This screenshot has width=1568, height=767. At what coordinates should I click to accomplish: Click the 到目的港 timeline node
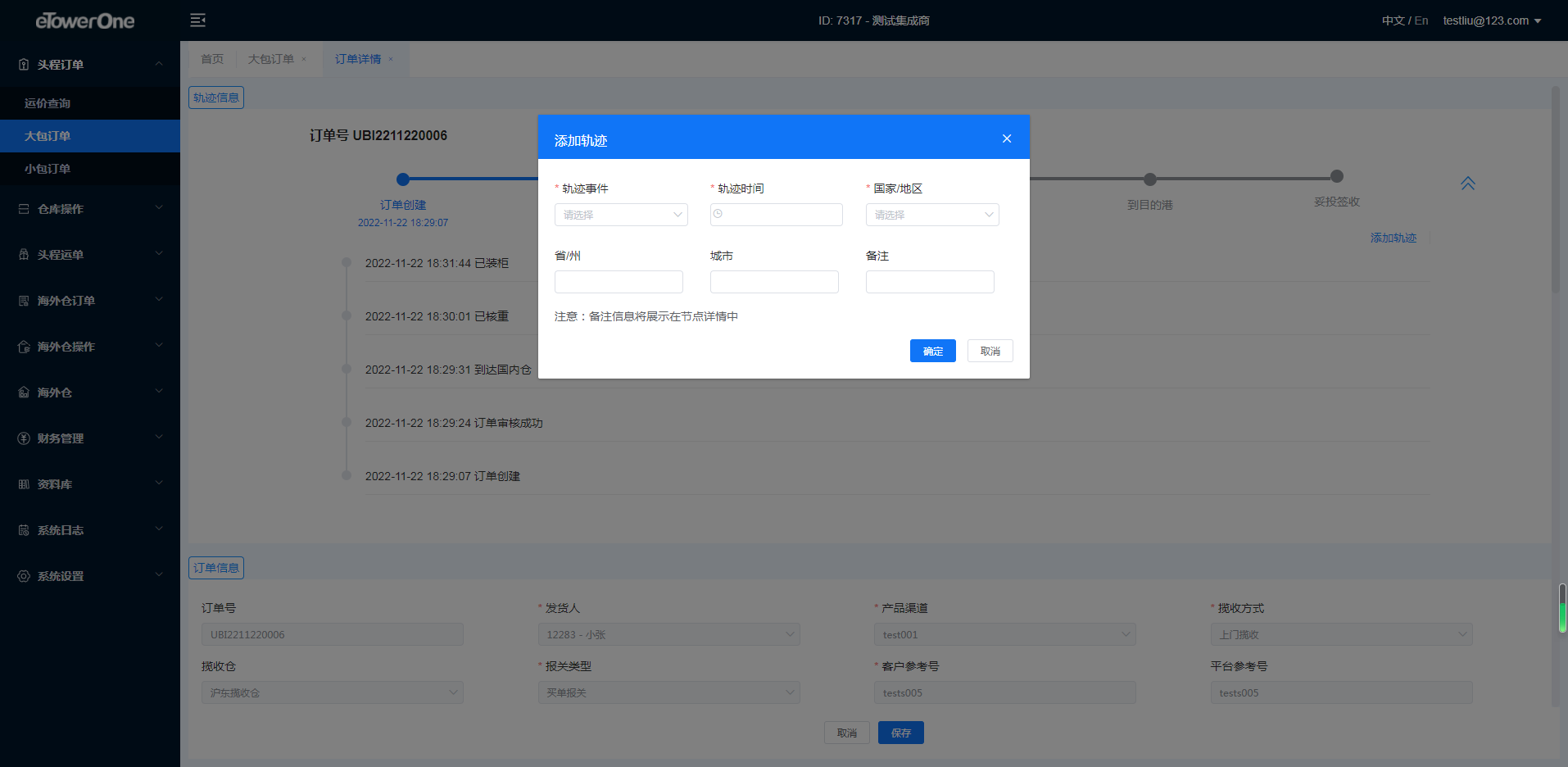(x=1149, y=179)
